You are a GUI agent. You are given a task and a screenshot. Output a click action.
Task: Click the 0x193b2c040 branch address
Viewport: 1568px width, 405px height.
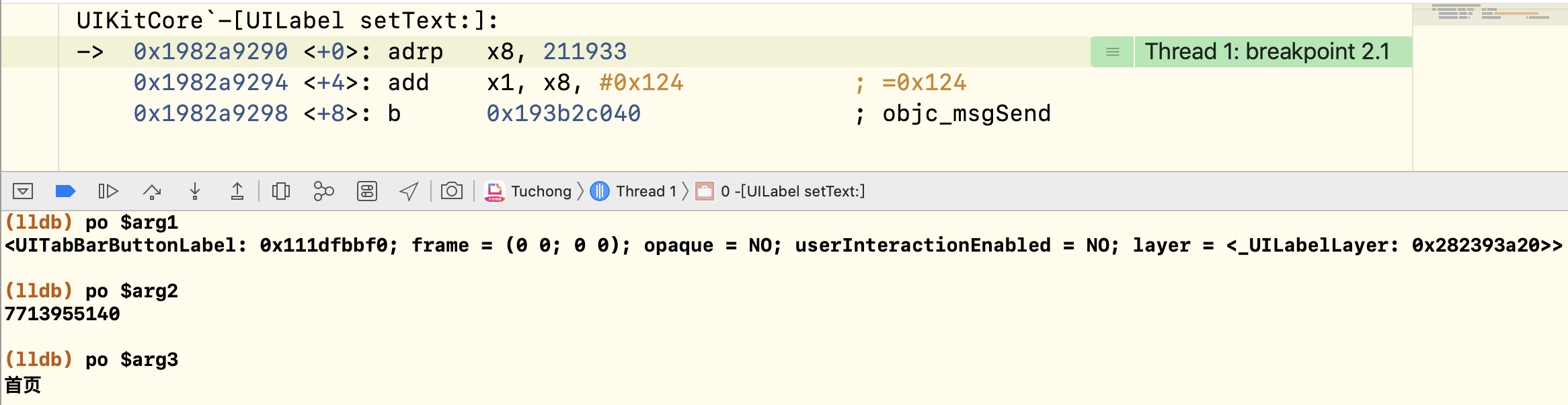click(563, 114)
